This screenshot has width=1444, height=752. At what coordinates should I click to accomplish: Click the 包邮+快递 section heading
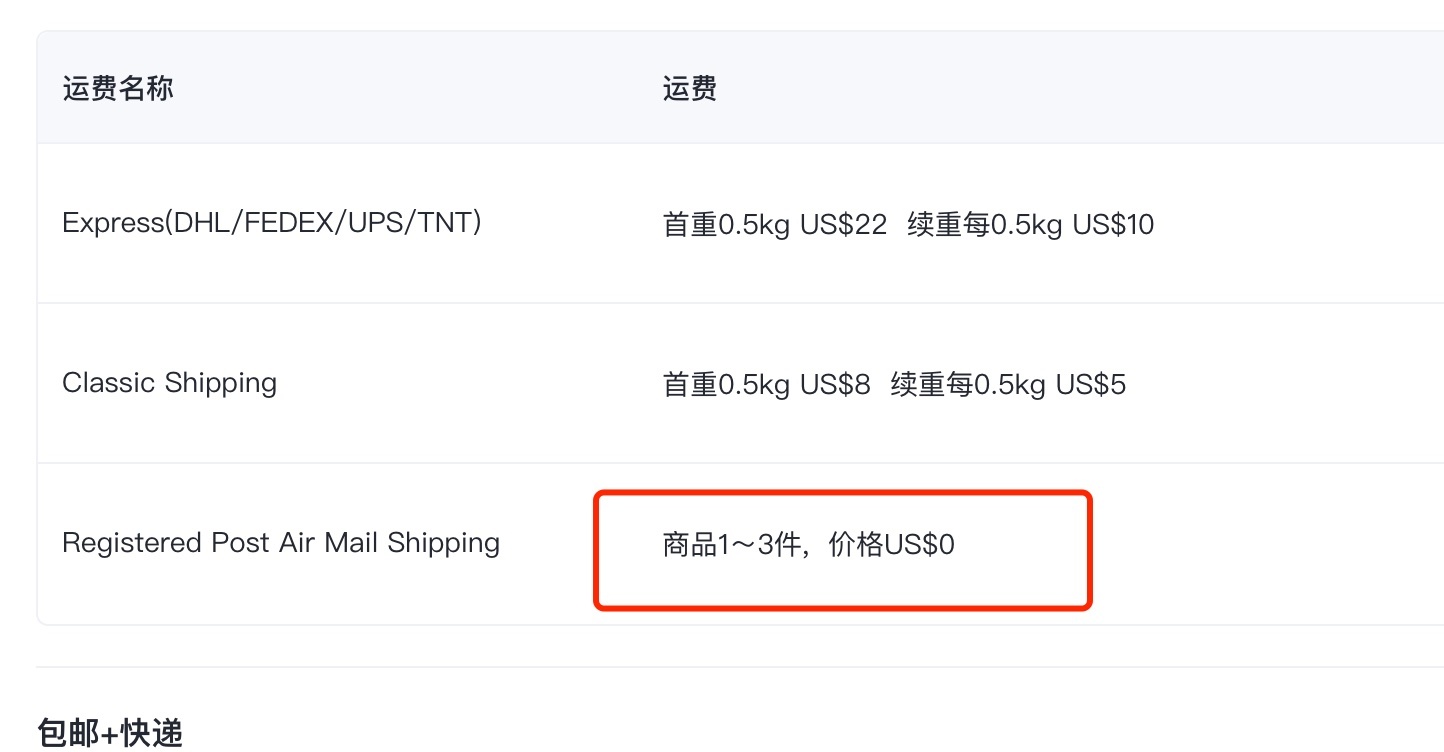click(110, 732)
